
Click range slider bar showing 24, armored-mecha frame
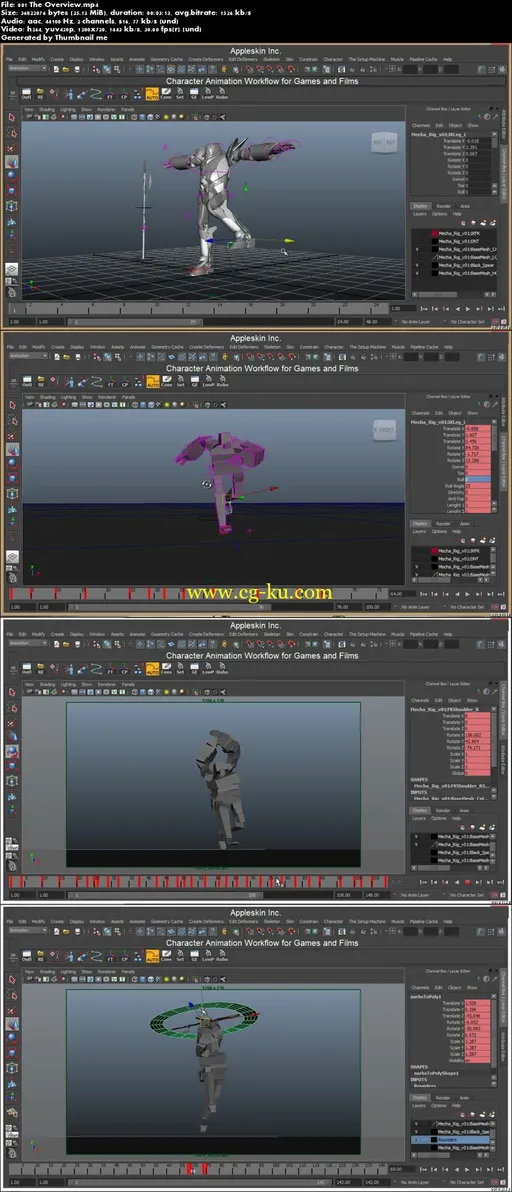(133, 321)
